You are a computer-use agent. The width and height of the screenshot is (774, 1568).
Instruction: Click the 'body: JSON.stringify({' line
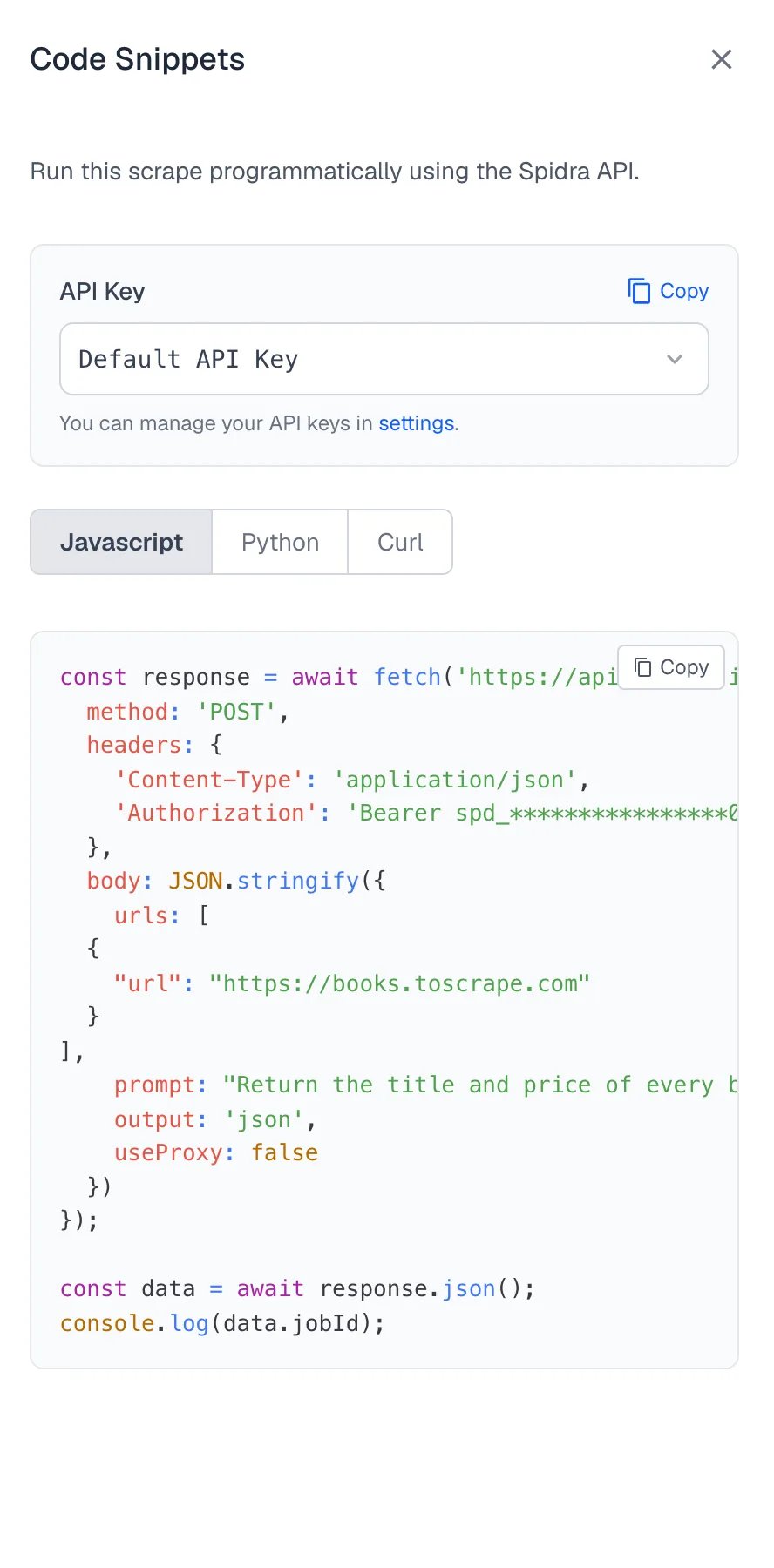click(236, 881)
